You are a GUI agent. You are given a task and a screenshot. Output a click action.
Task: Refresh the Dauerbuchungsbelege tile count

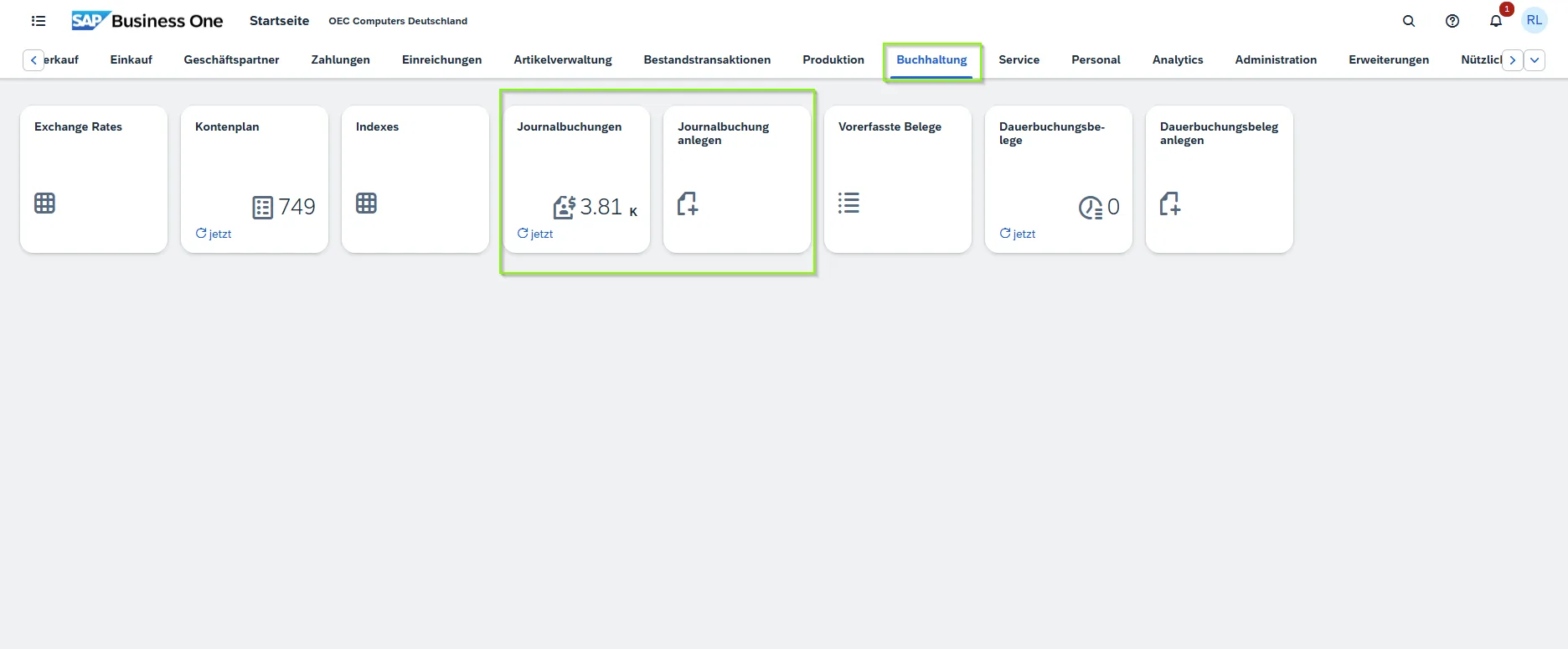coord(1018,234)
